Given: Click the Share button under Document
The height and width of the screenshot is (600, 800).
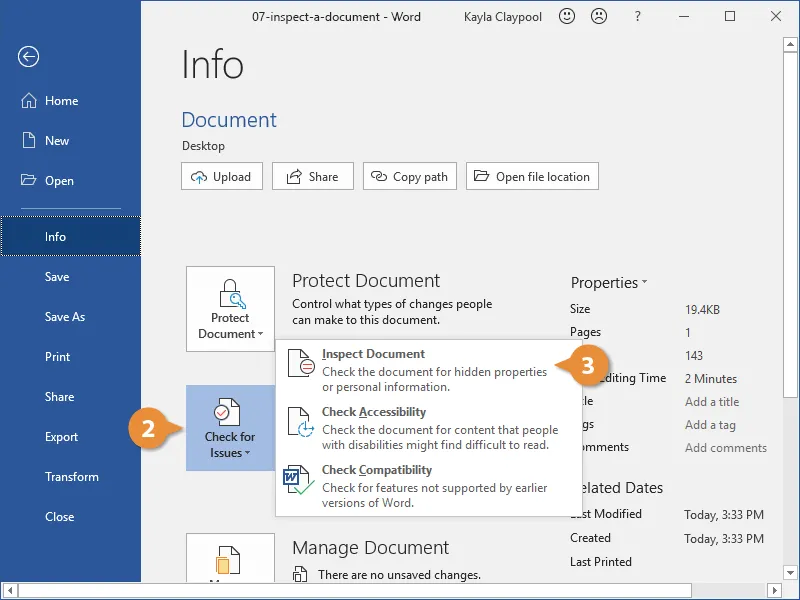Looking at the screenshot, I should coord(312,177).
